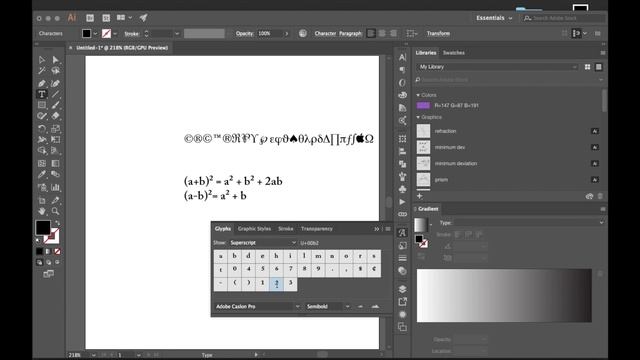Screen dimensions: 640x360
Task: Choose the None color mode button
Action: coord(57,251)
